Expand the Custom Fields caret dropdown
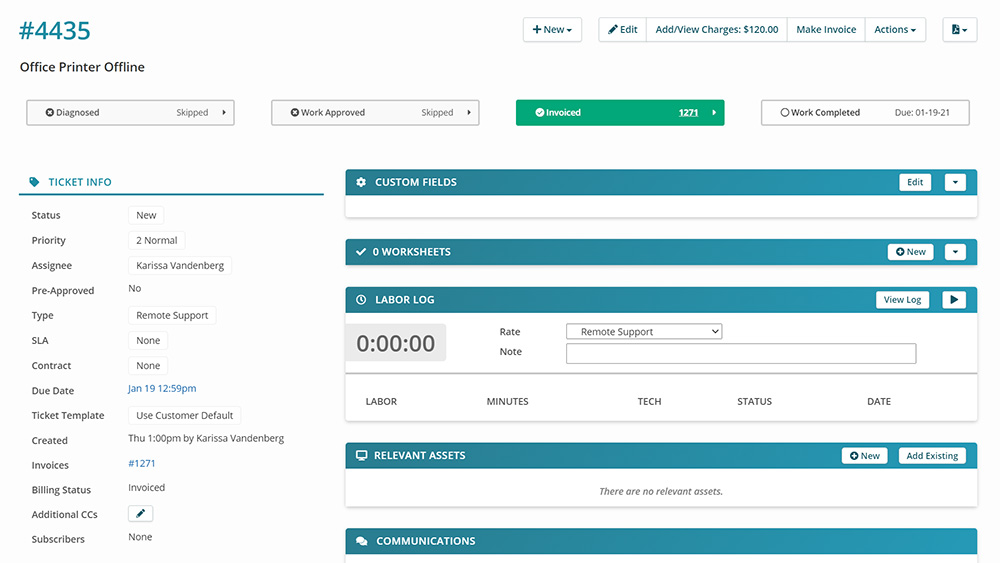 point(955,182)
